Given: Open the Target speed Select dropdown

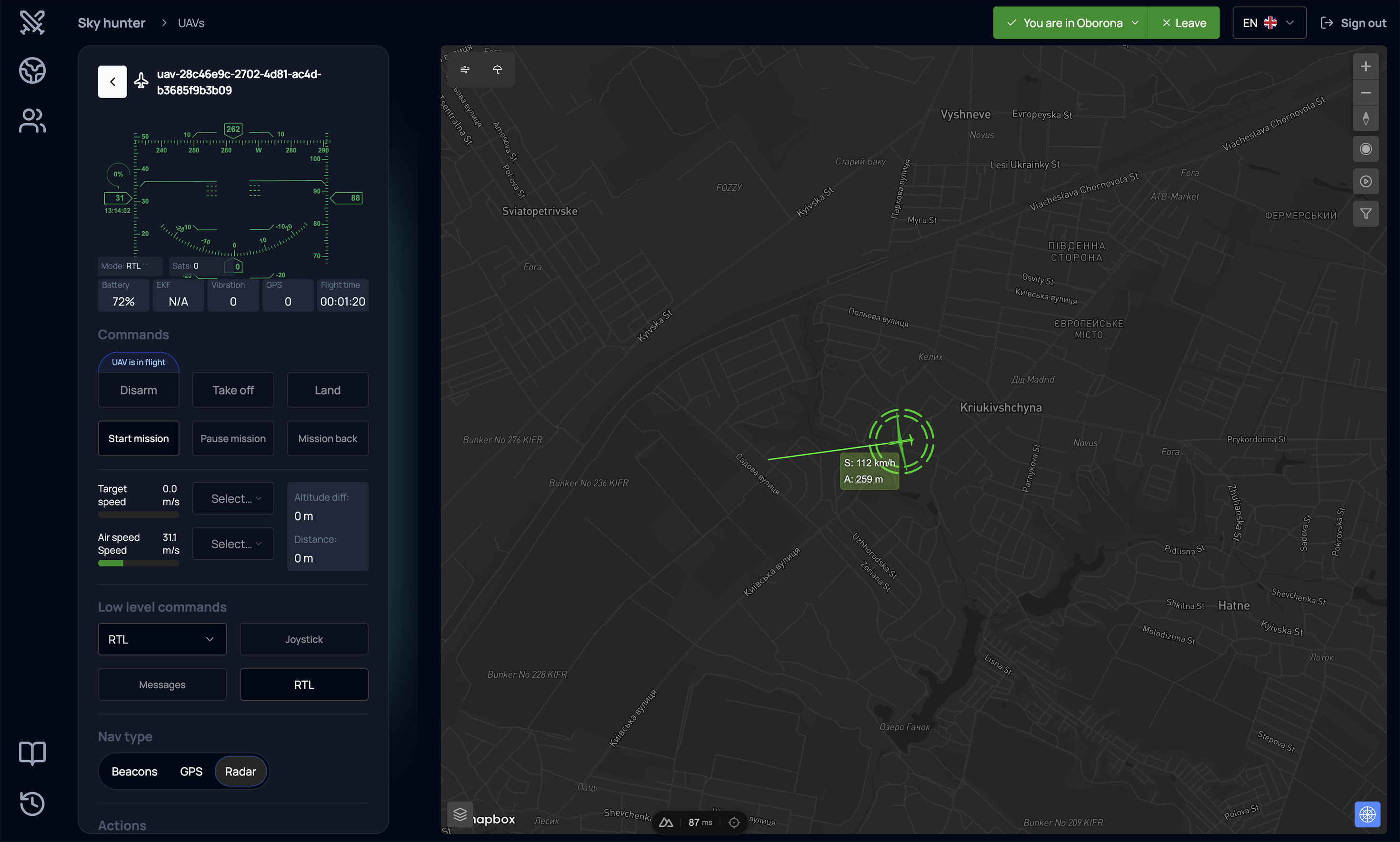Looking at the screenshot, I should click(233, 499).
